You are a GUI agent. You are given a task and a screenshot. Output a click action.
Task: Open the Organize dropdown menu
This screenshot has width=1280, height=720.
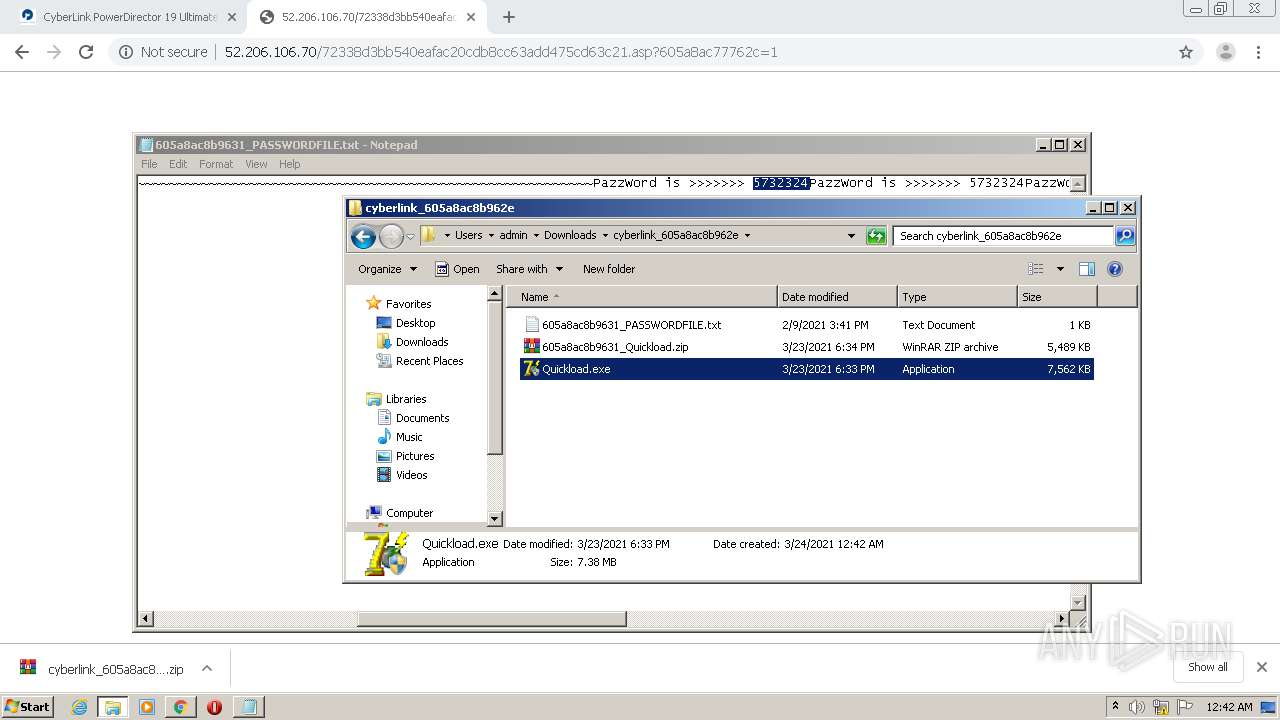tap(388, 269)
